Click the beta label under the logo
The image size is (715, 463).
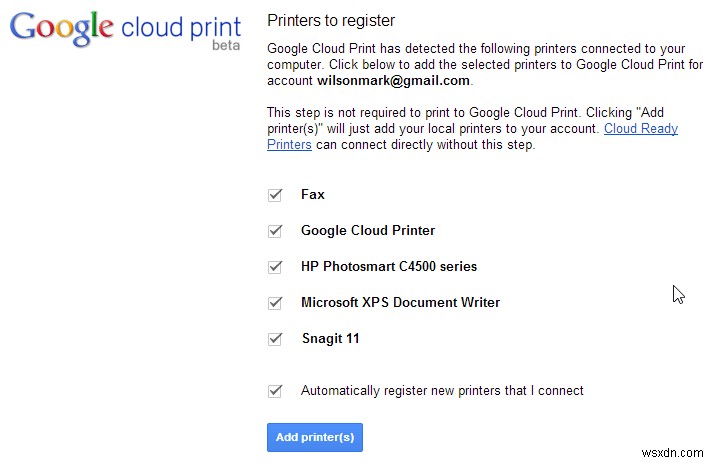coord(226,45)
